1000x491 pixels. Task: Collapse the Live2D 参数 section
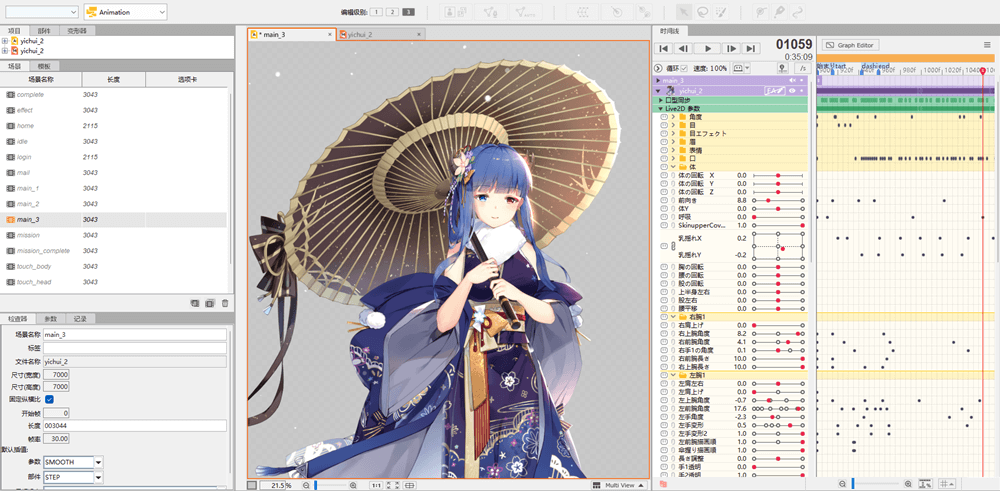pos(661,108)
